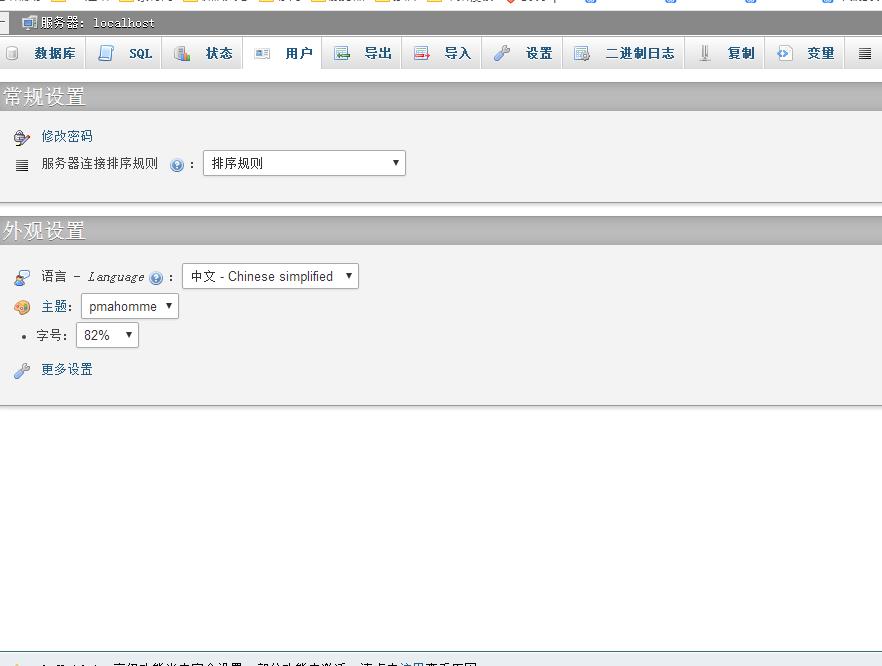The height and width of the screenshot is (666, 882).
Task: Open the 数据库 (Databases) tab
Action: [43, 53]
